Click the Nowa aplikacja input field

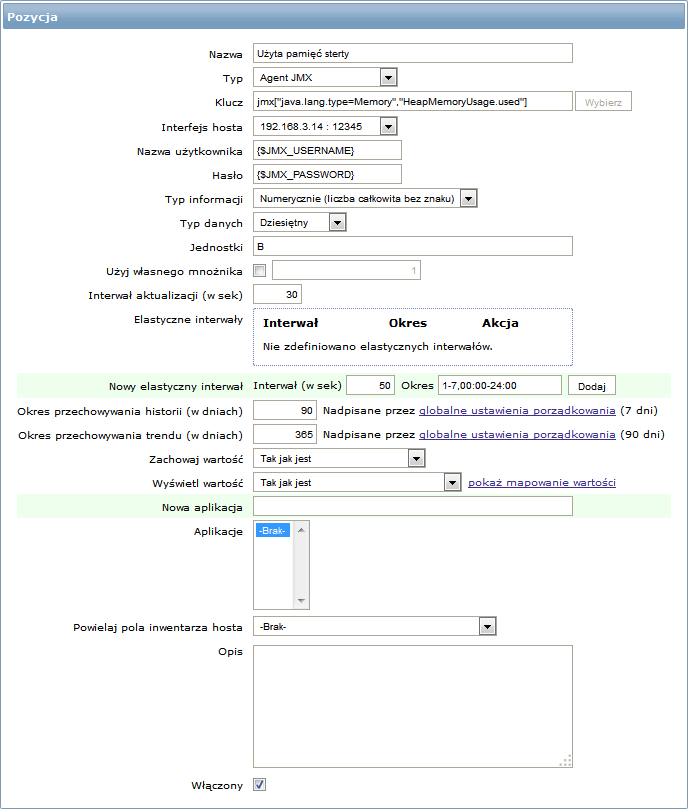(x=412, y=506)
